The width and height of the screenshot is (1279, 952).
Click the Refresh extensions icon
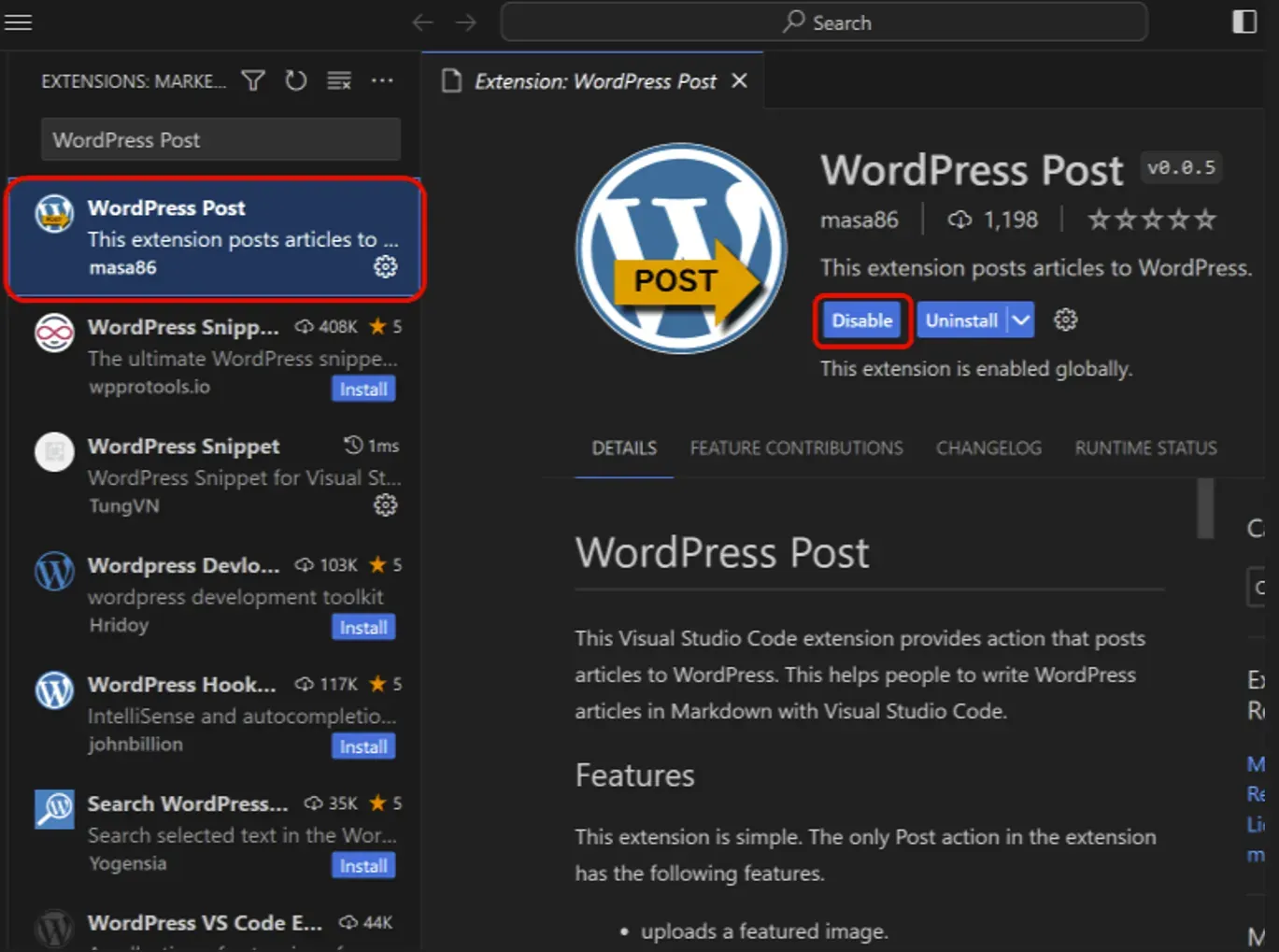(296, 81)
